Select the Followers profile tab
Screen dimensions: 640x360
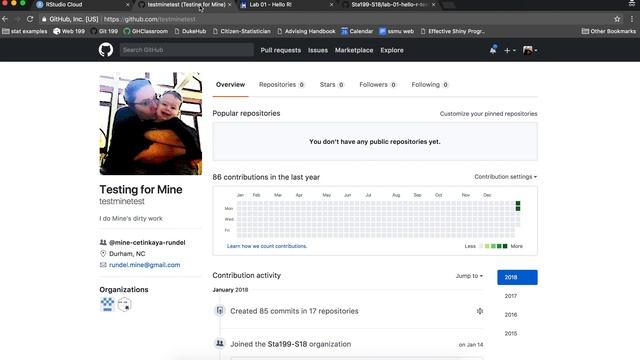pyautogui.click(x=378, y=84)
